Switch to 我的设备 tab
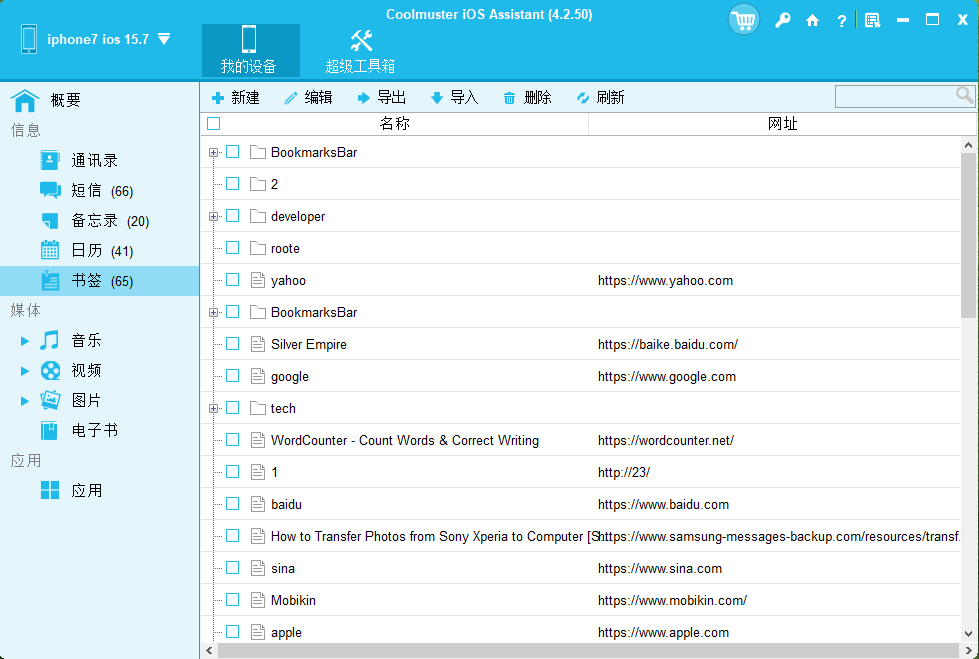 tap(250, 51)
